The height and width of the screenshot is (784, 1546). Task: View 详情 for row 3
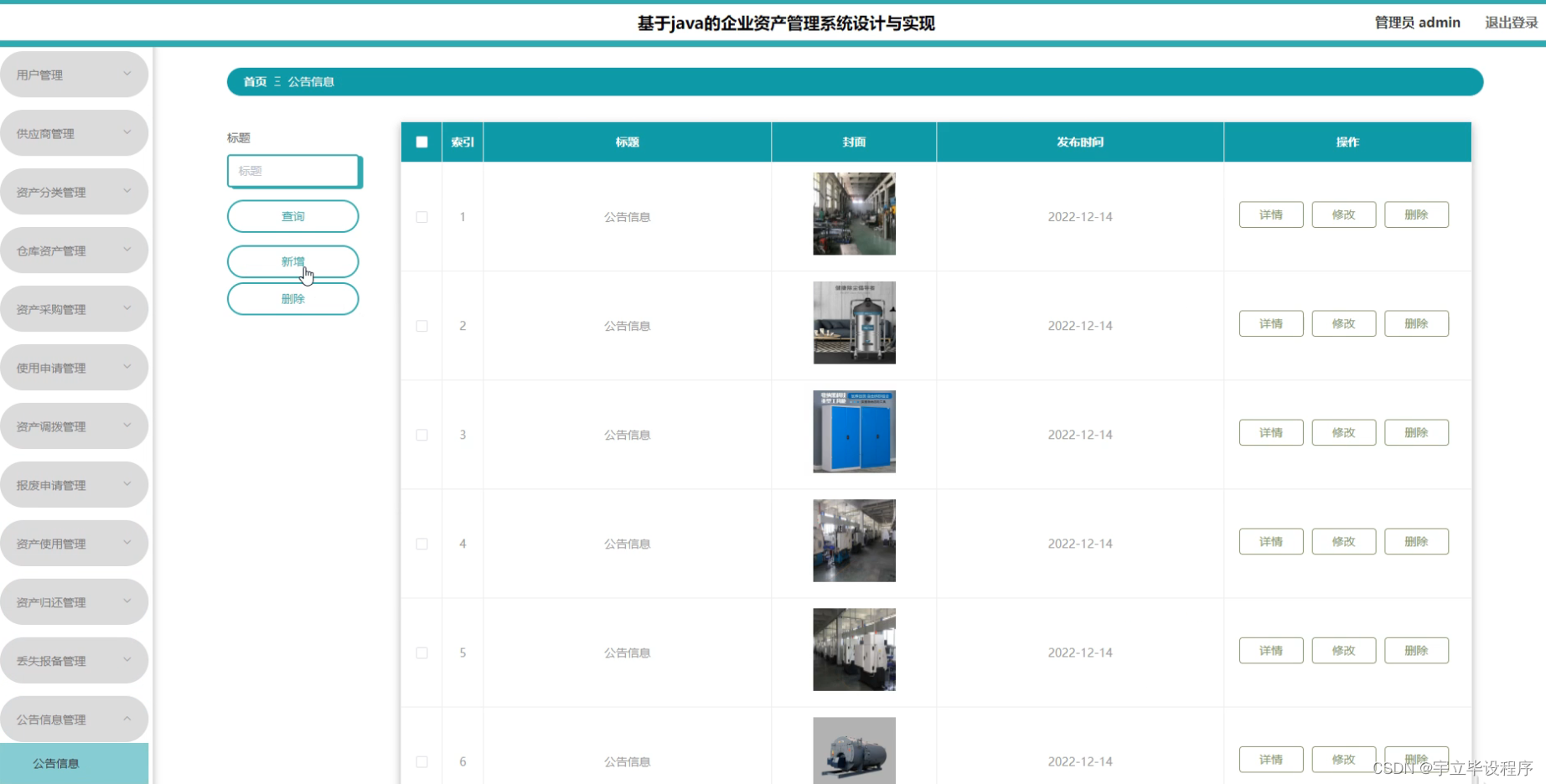click(1271, 432)
